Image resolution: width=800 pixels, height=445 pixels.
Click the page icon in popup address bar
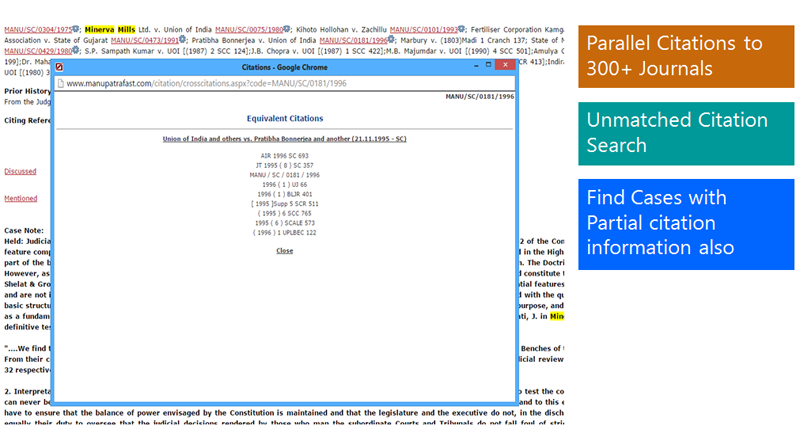(59, 83)
